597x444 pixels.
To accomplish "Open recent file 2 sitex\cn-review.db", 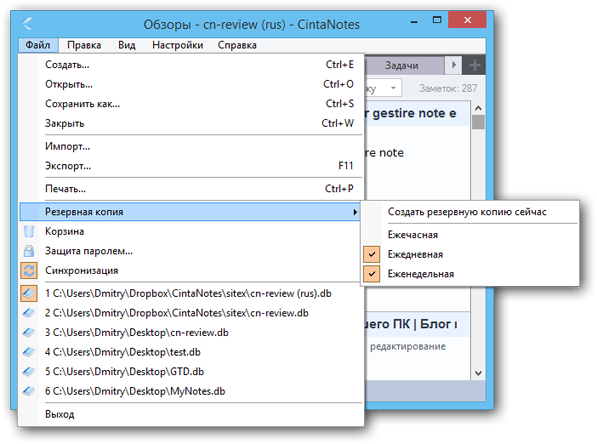I will 190,313.
